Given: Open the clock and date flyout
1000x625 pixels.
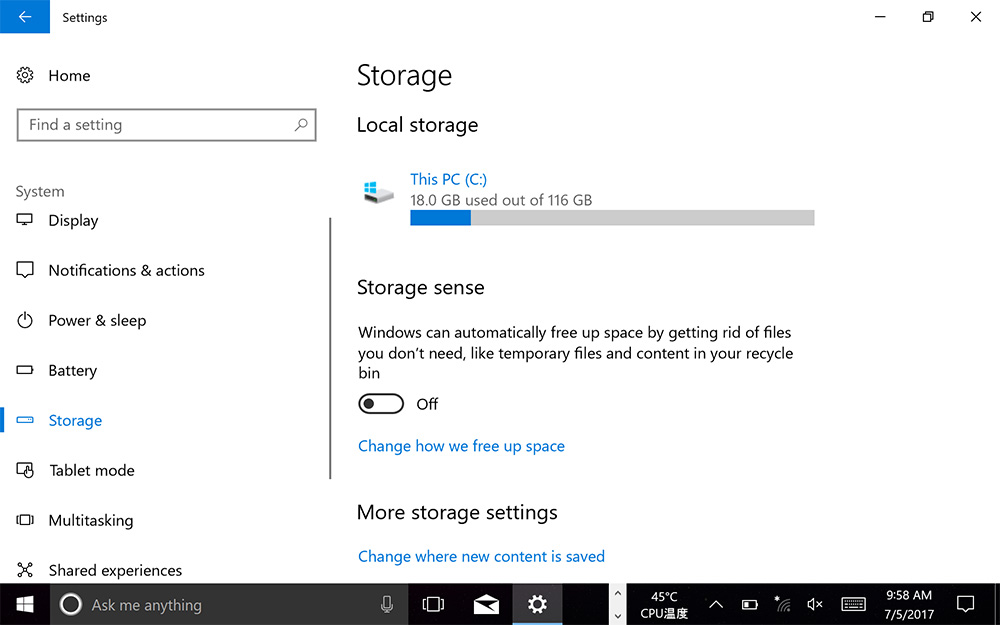Looking at the screenshot, I should tap(909, 604).
